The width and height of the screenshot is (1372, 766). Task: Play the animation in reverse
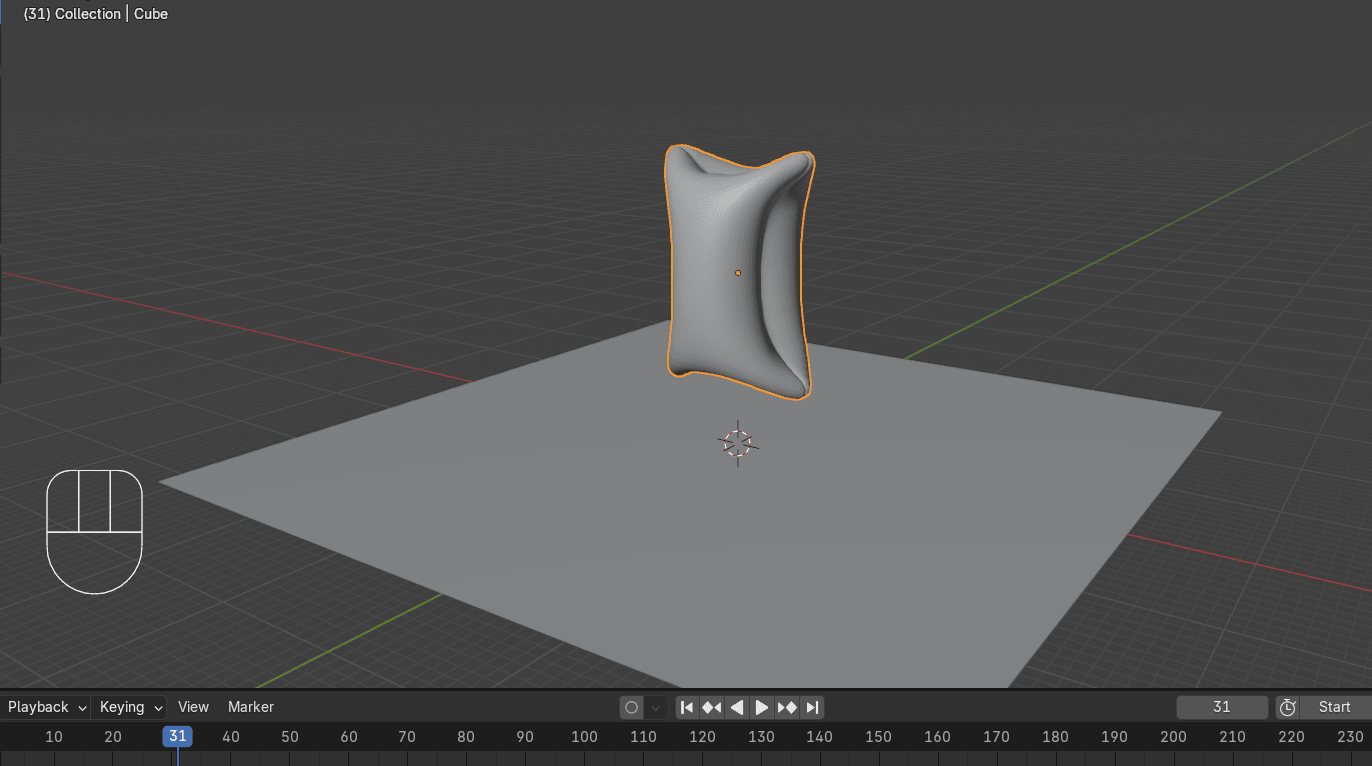(x=737, y=707)
